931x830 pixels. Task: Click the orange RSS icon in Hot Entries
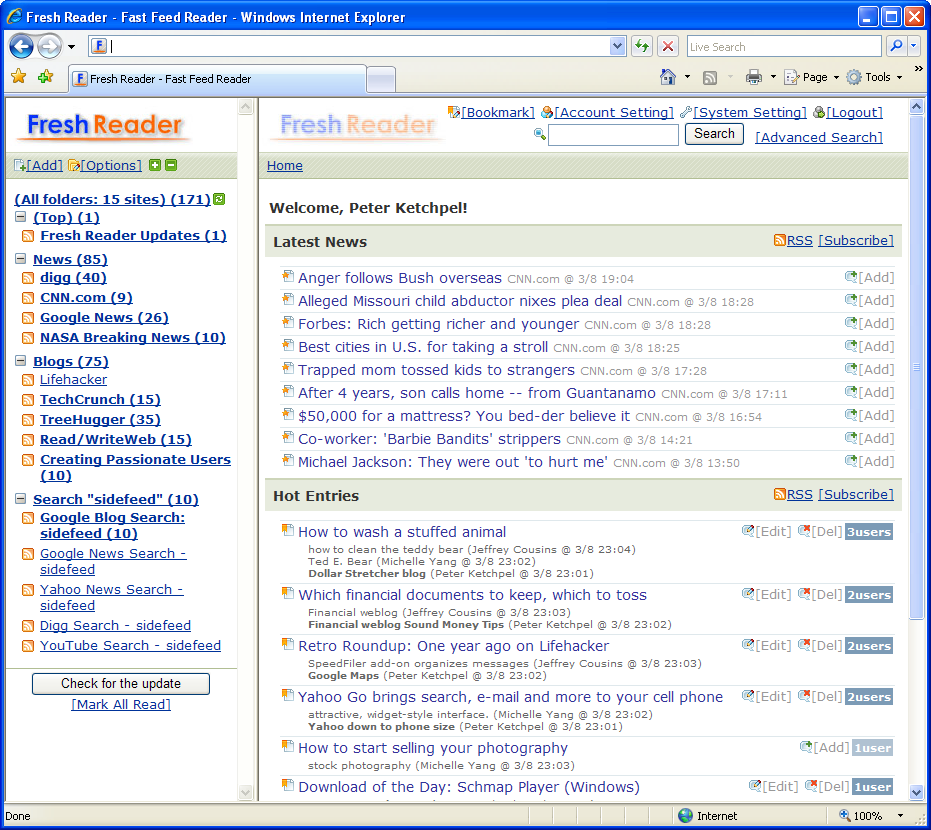click(x=780, y=494)
